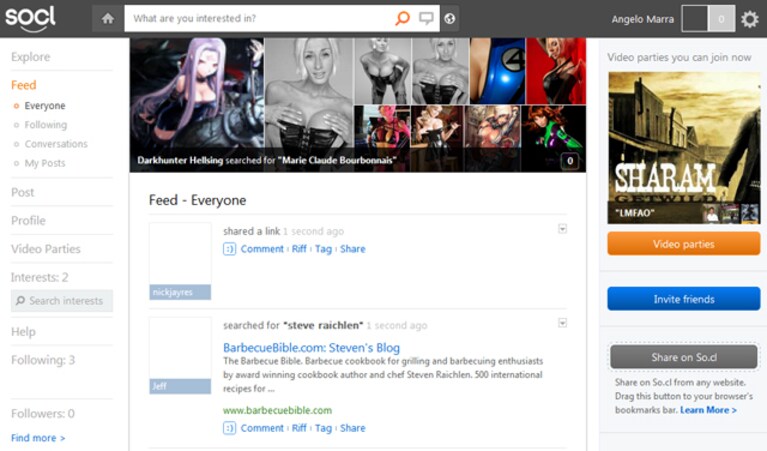
Task: Select Everyone feed filter
Action: click(x=45, y=106)
